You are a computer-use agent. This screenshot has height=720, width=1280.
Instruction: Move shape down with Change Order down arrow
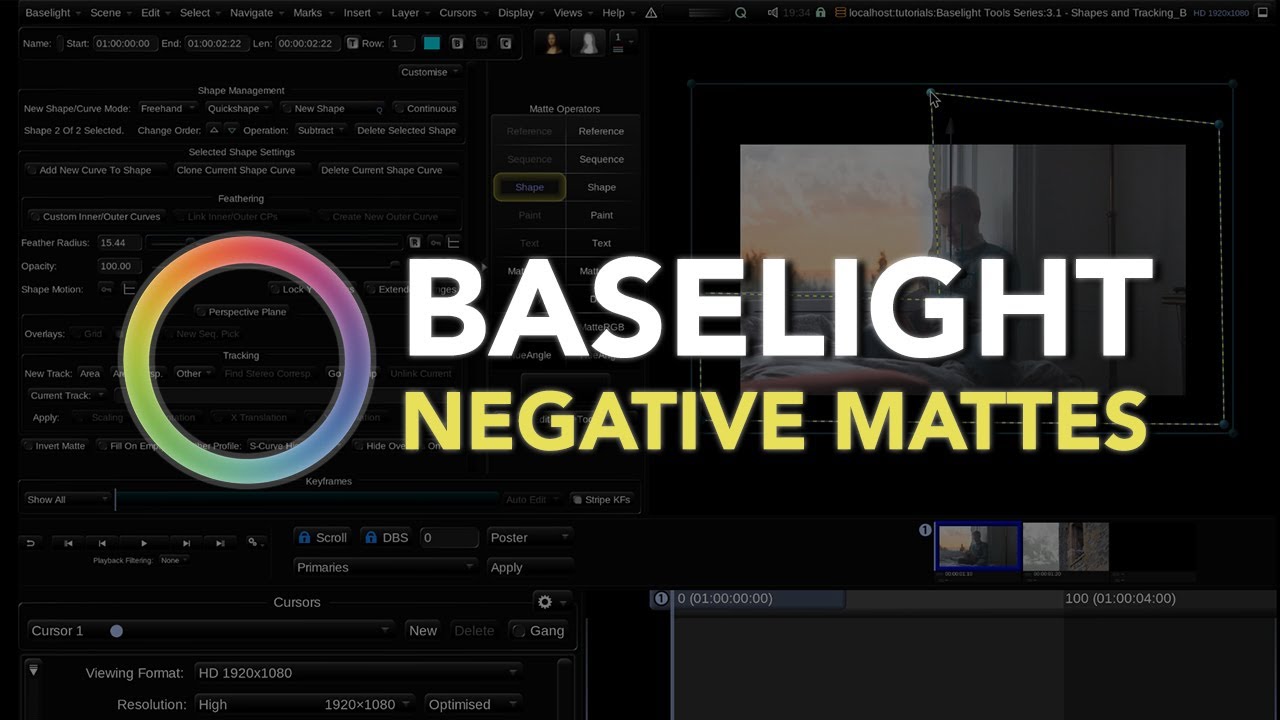232,130
